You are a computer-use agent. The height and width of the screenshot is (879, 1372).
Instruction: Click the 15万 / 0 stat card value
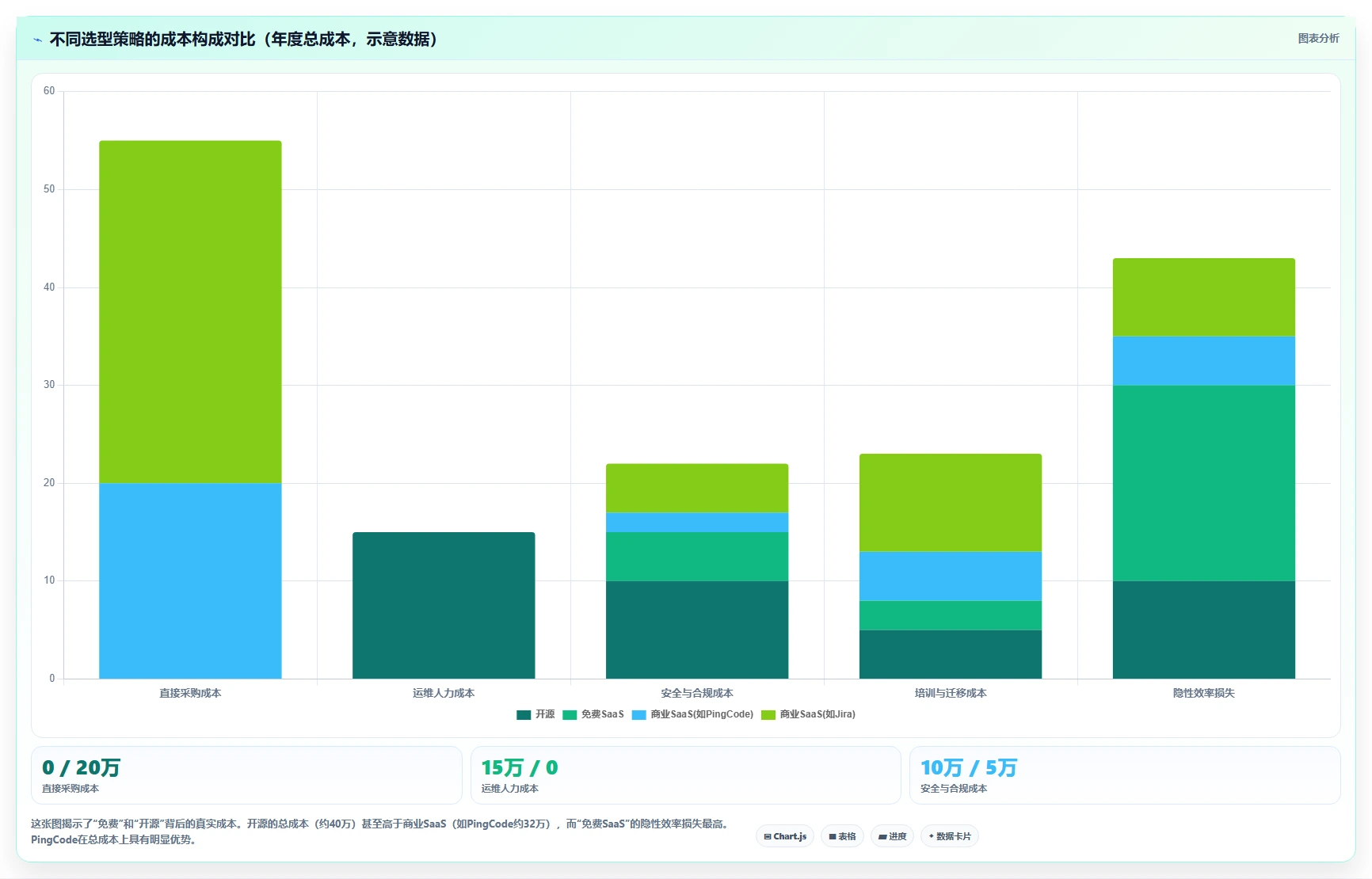point(520,767)
